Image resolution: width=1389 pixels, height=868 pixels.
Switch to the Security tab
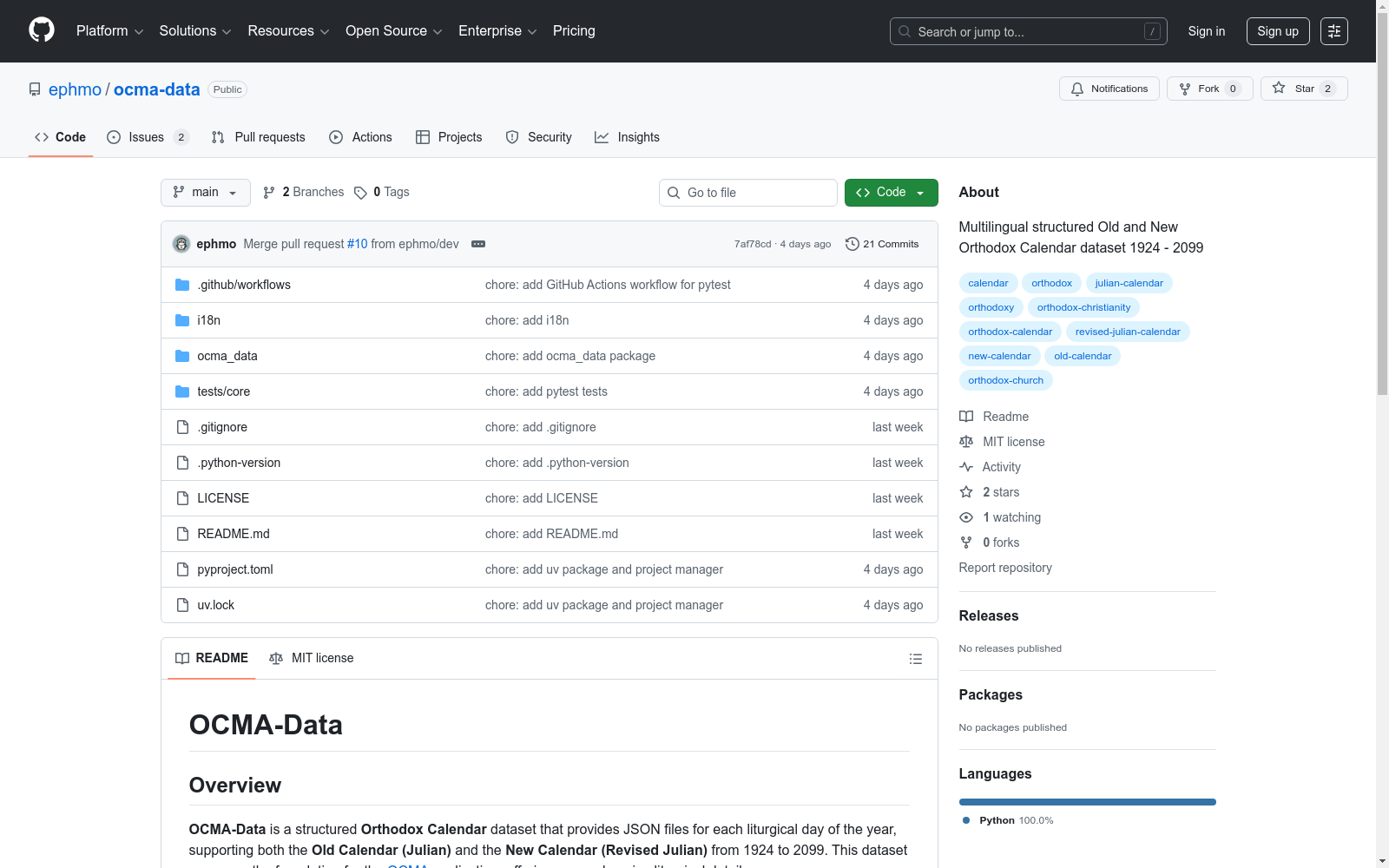[539, 137]
